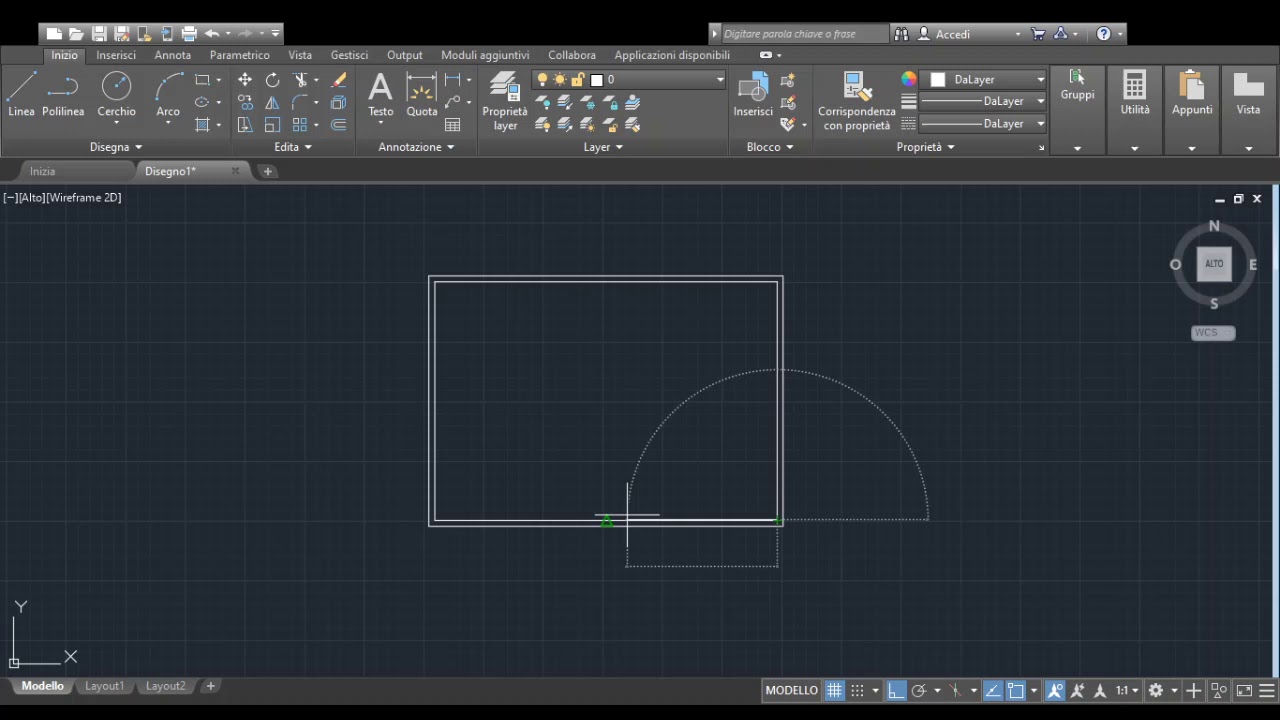Click the Scale tool in Edita panel
The width and height of the screenshot is (1280, 720).
[272, 125]
